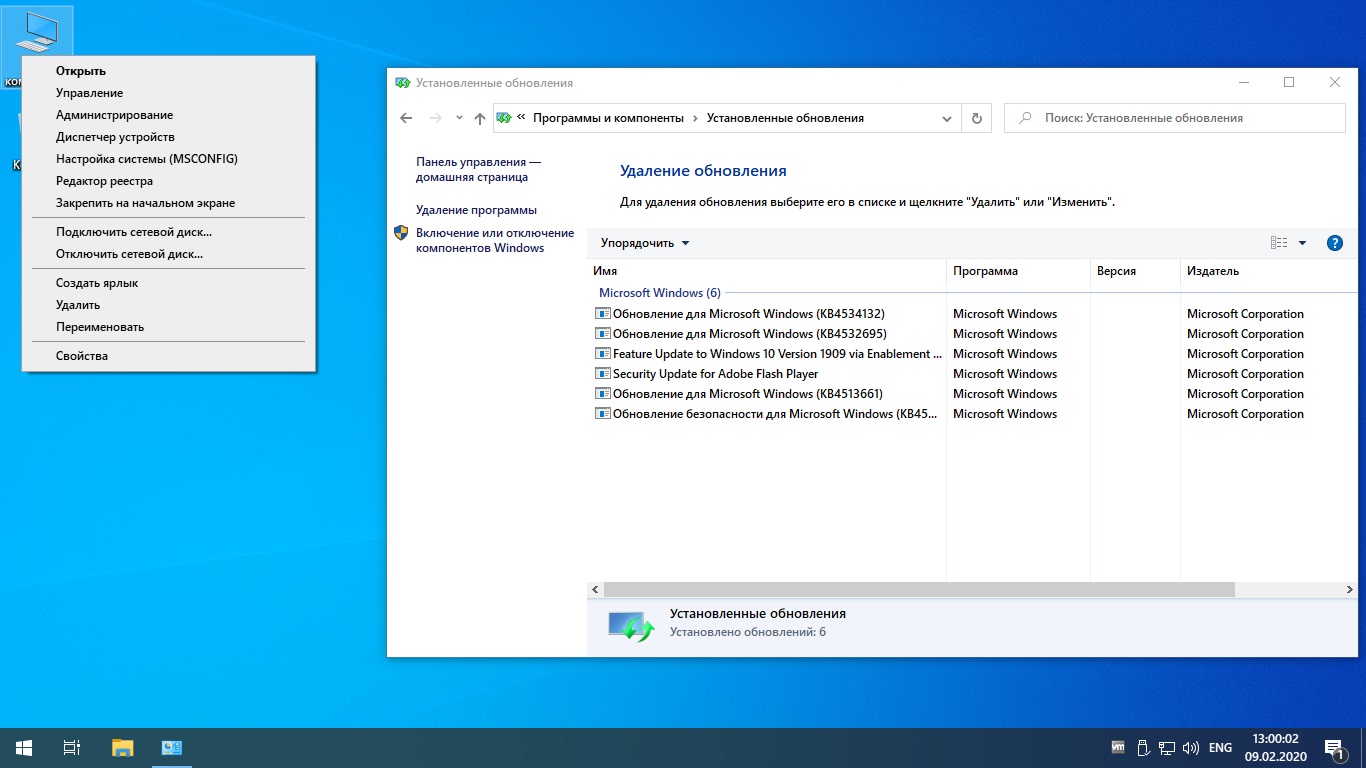Choose Открыть in the context menu
This screenshot has height=768, width=1366.
point(168,71)
